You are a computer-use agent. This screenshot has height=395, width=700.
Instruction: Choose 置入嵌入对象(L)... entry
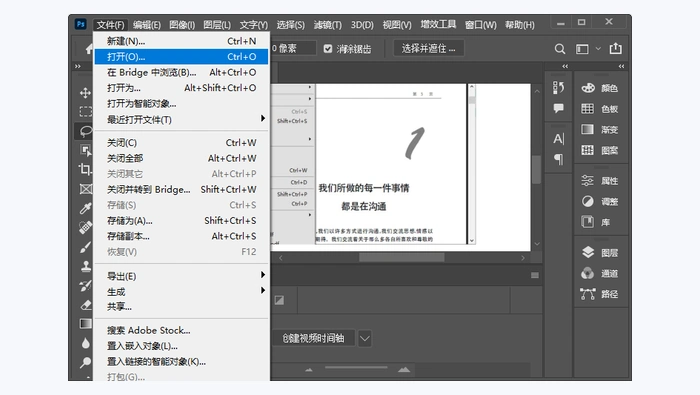pyautogui.click(x=181, y=346)
